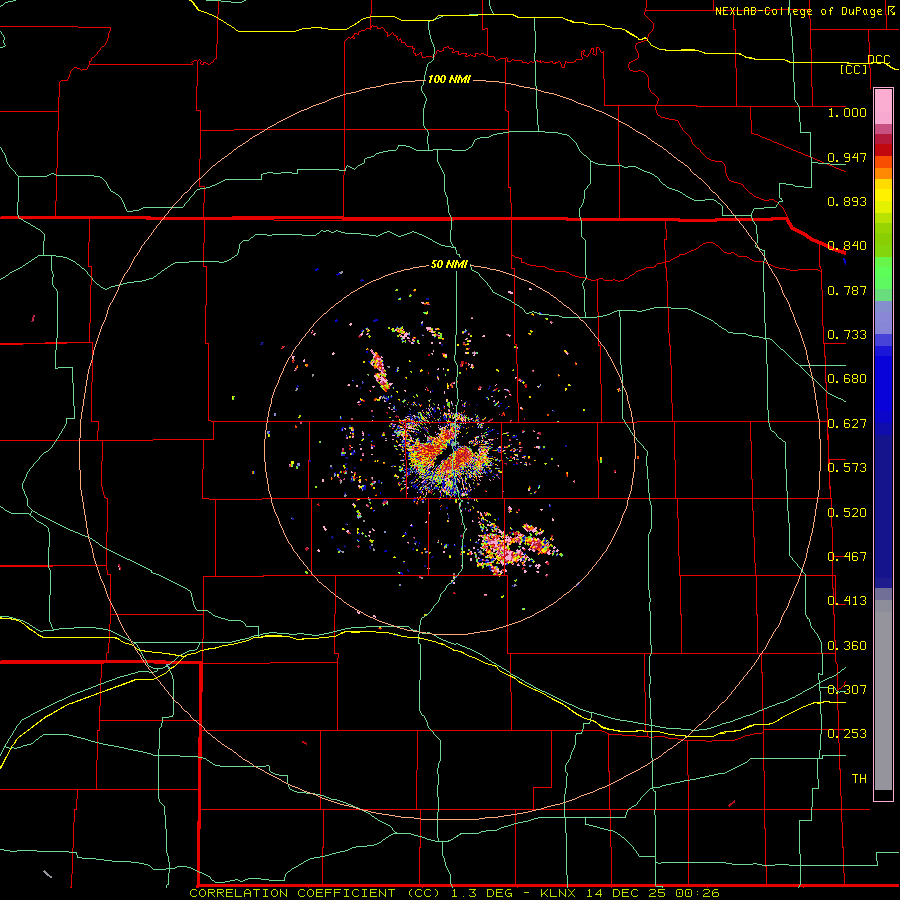Click the 0.840 legend value
The width and height of the screenshot is (900, 900).
click(x=847, y=246)
